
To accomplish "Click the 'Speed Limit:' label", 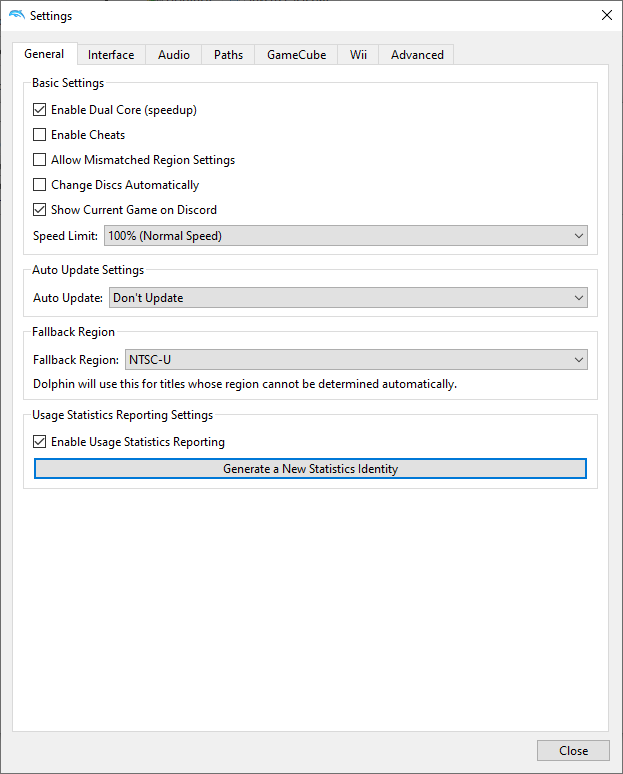I will (x=65, y=236).
